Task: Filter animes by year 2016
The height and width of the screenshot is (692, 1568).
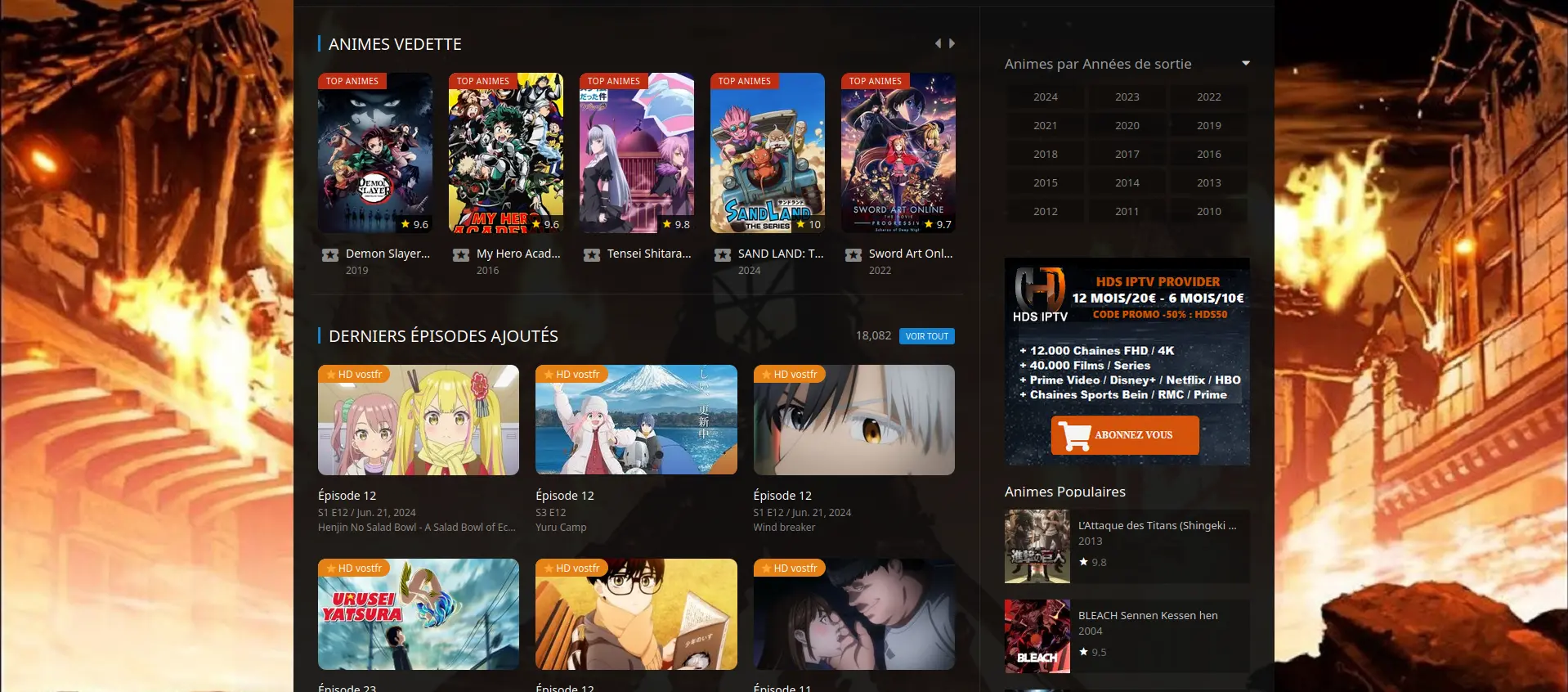Action: pos(1209,154)
